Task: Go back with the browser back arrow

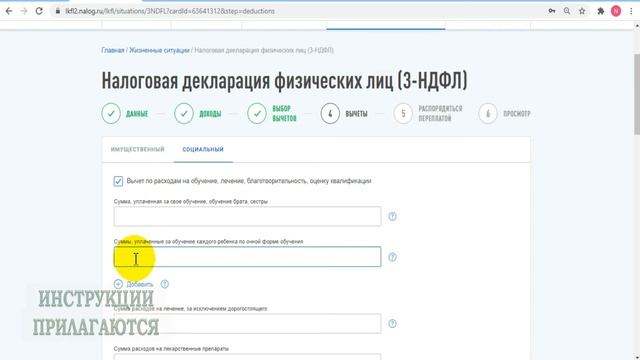Action: pyautogui.click(x=9, y=11)
